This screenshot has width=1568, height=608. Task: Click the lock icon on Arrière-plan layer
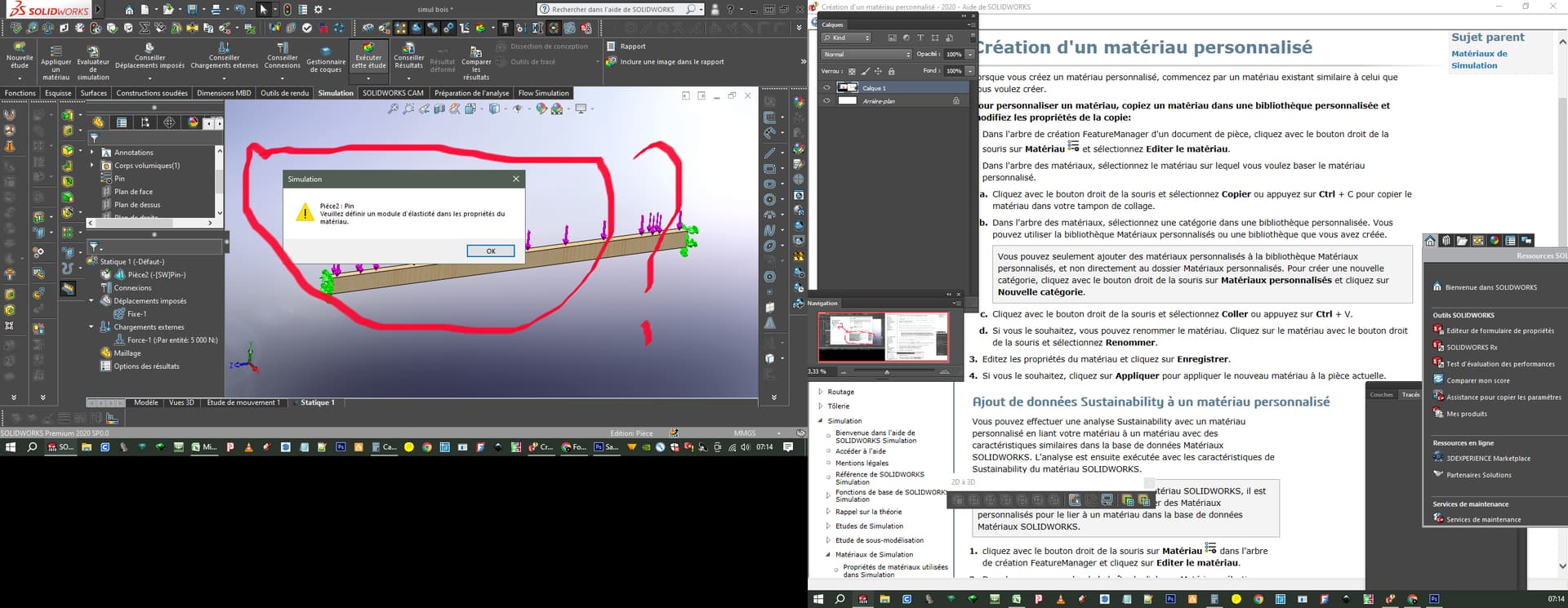(955, 100)
